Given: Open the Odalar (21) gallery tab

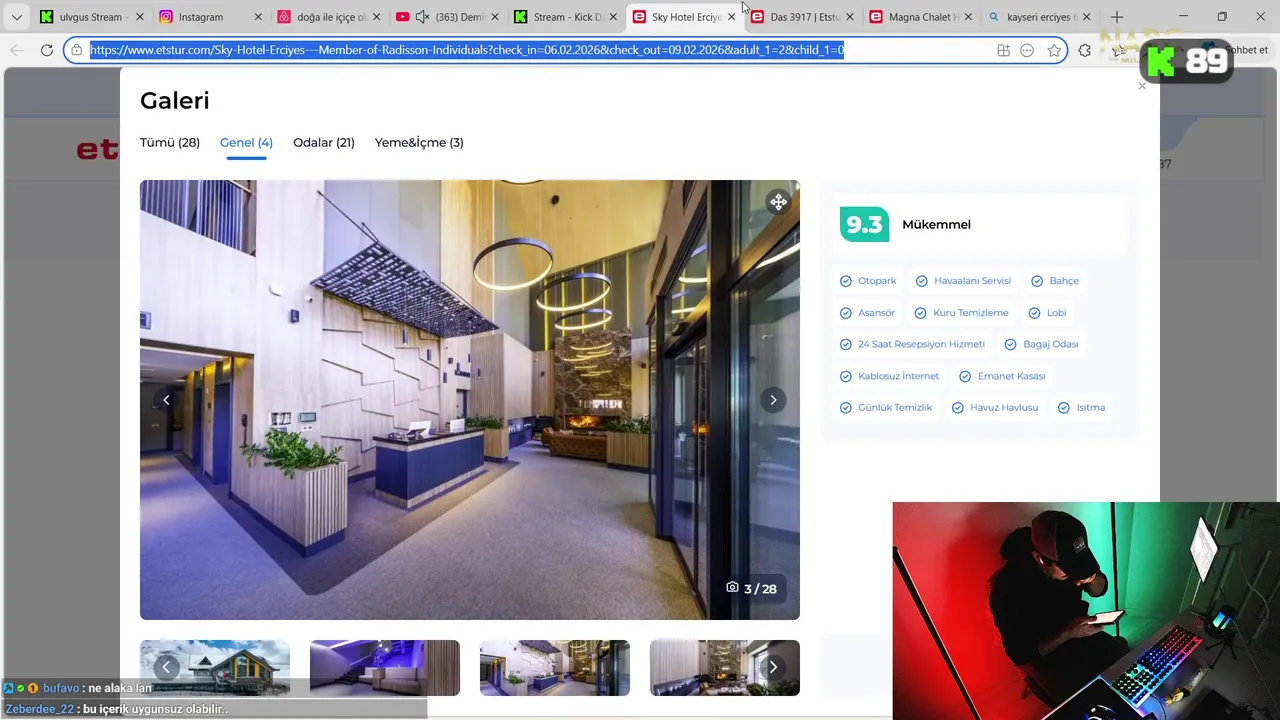Looking at the screenshot, I should pyautogui.click(x=324, y=142).
